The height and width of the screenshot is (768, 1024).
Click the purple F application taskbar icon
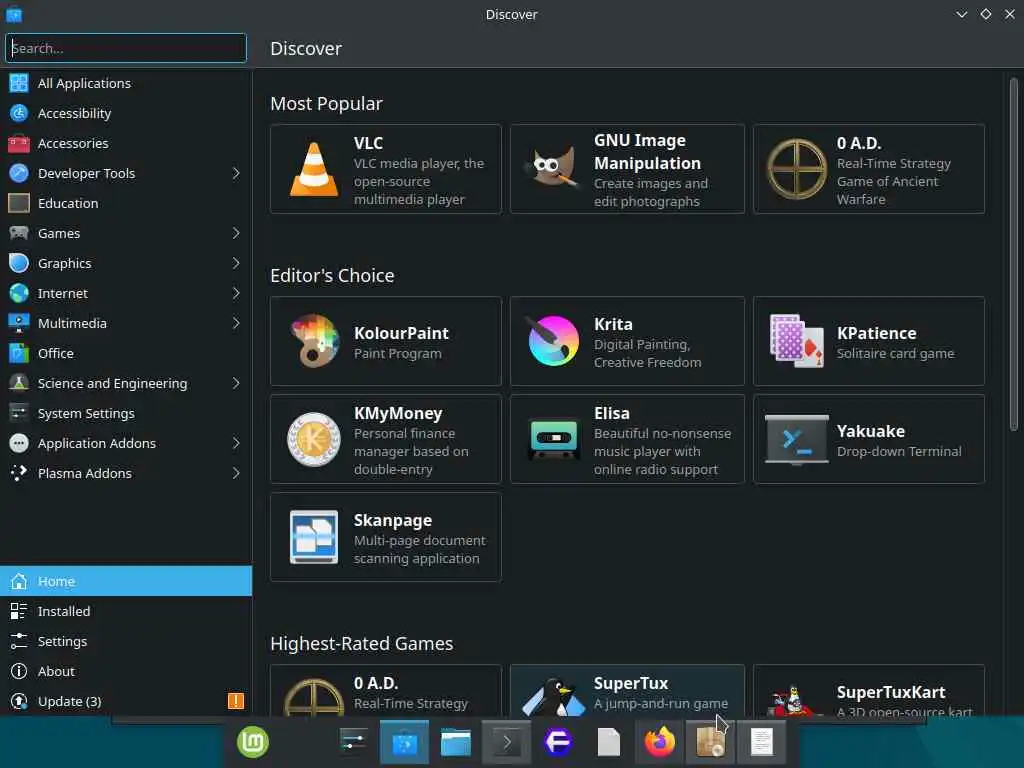pyautogui.click(x=558, y=742)
